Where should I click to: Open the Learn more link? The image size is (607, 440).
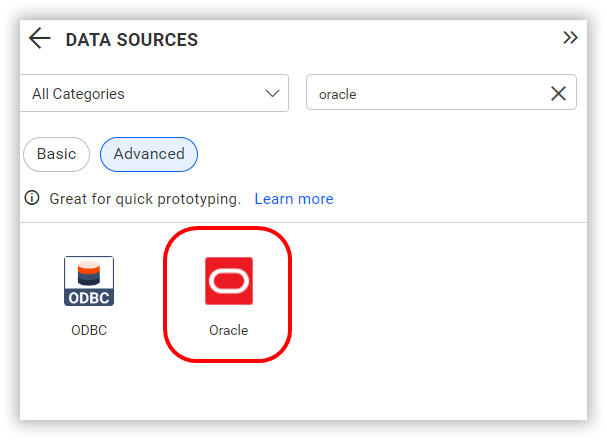(294, 199)
